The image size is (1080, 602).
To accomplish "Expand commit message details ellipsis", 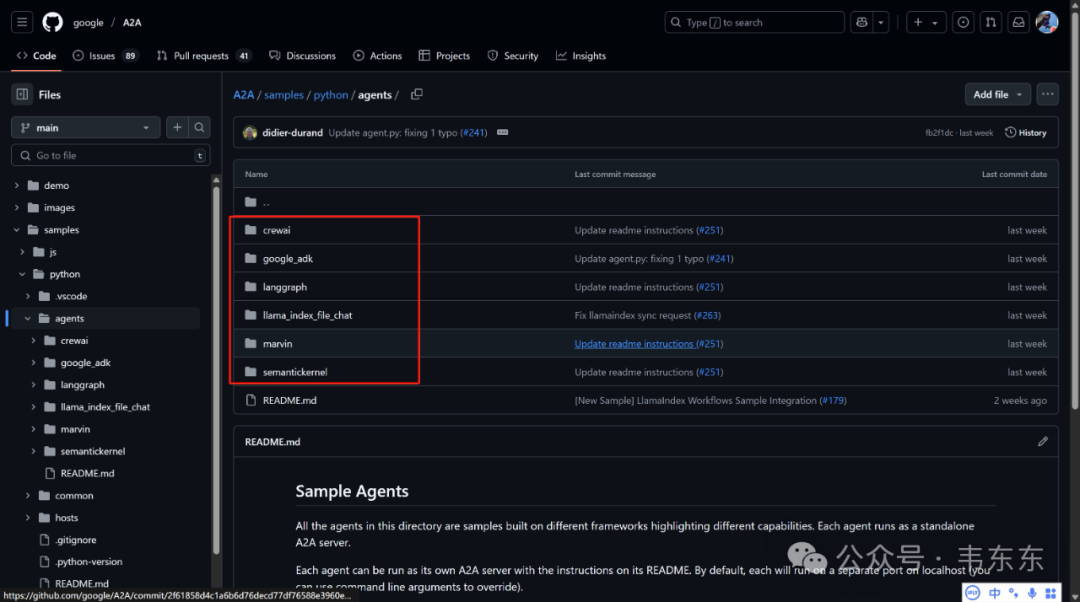I will pos(503,132).
